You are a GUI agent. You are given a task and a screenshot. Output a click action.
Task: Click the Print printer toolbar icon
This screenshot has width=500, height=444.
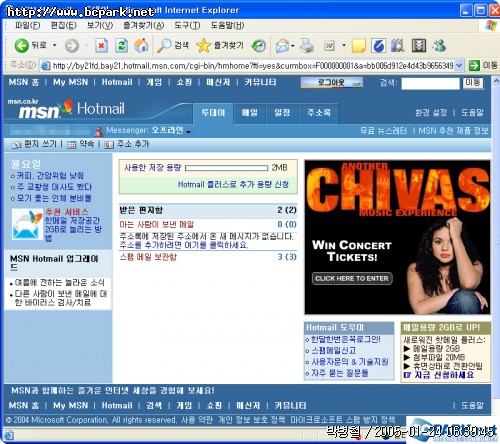[x=307, y=46]
